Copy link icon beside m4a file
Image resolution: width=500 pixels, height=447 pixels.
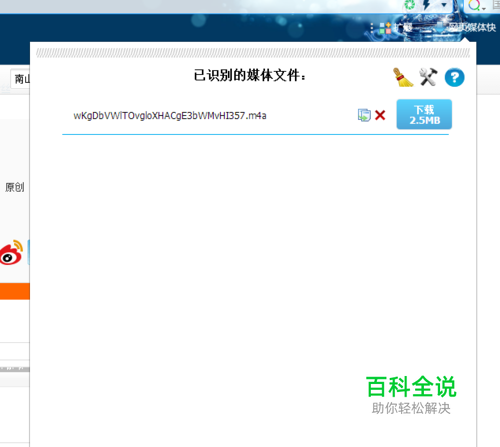coord(364,115)
